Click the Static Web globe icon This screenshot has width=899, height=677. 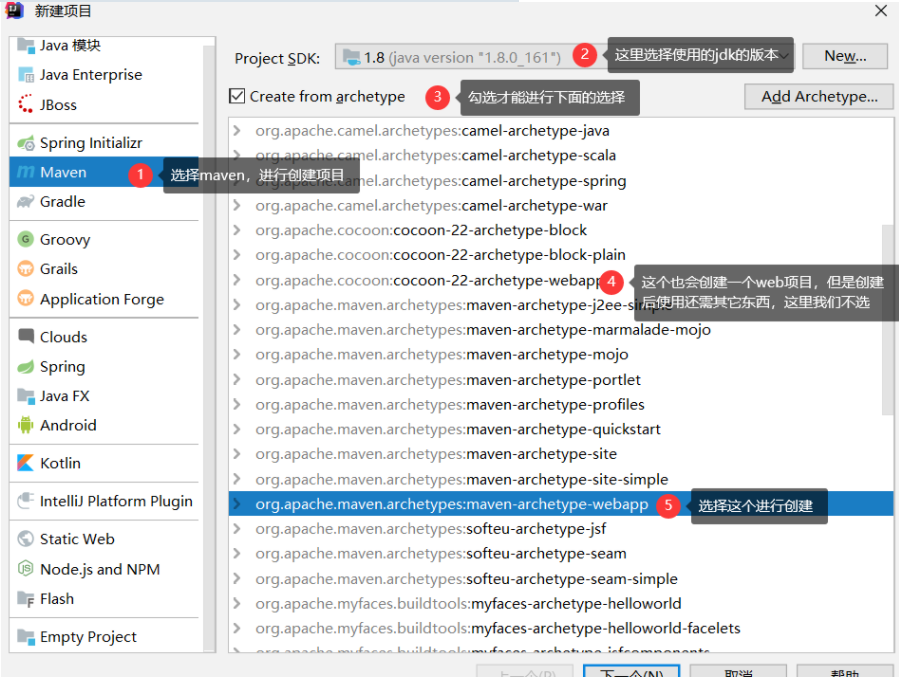25,538
